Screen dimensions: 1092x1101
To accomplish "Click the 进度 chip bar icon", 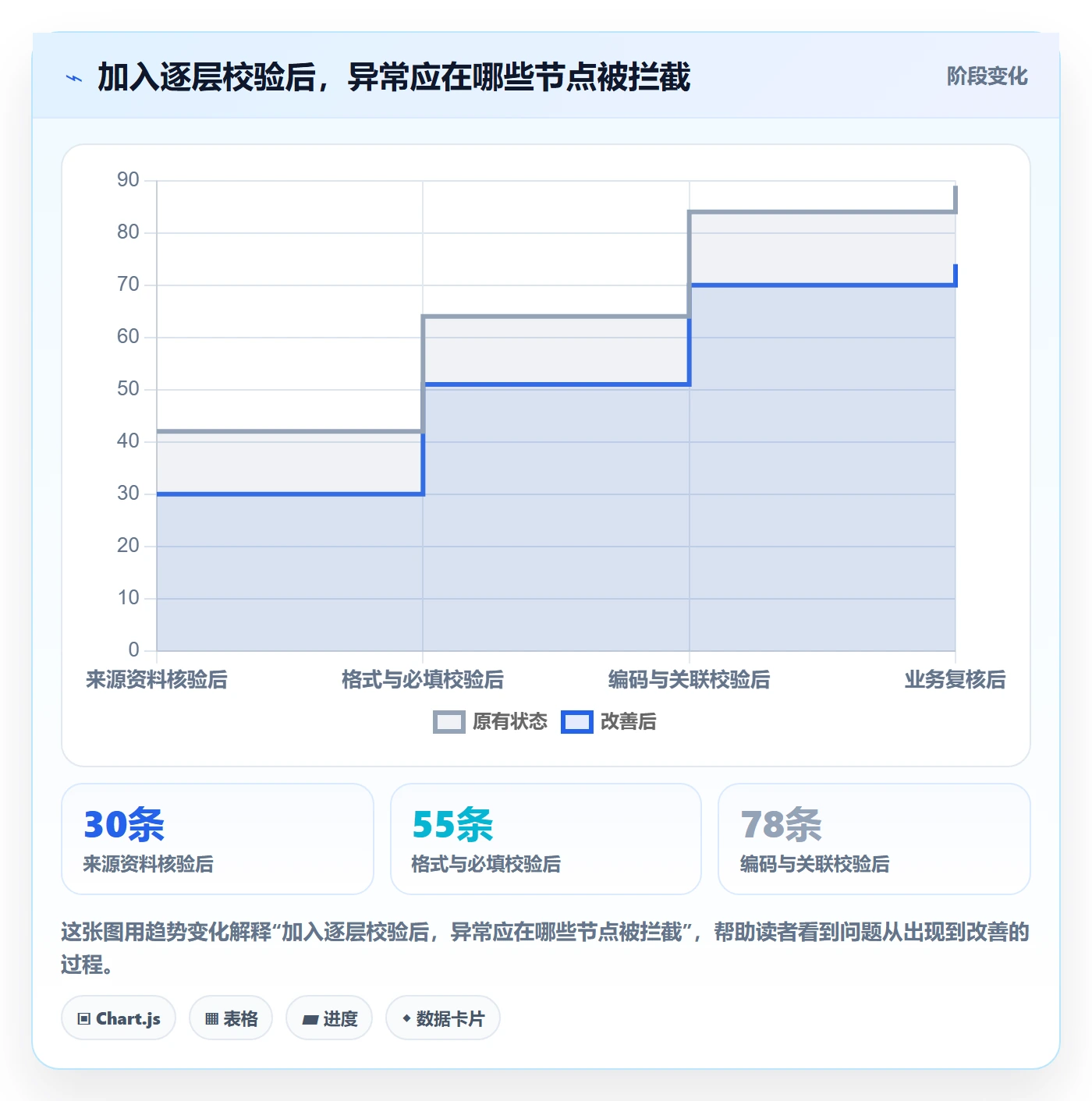I will click(x=310, y=1019).
